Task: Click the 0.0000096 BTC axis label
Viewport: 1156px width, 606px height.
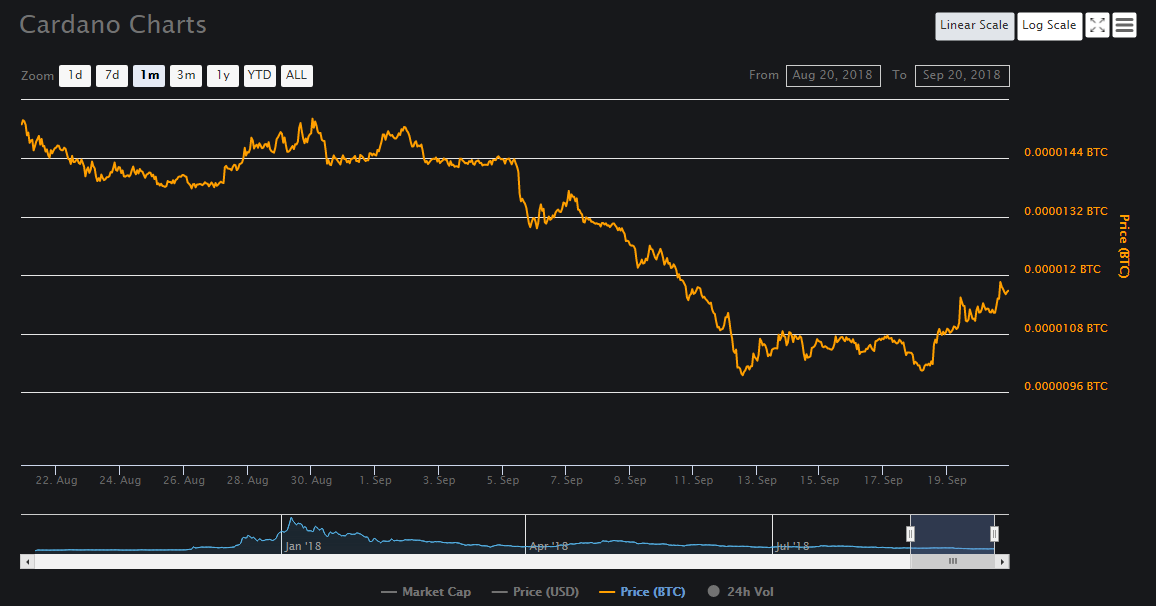Action: pos(1066,386)
